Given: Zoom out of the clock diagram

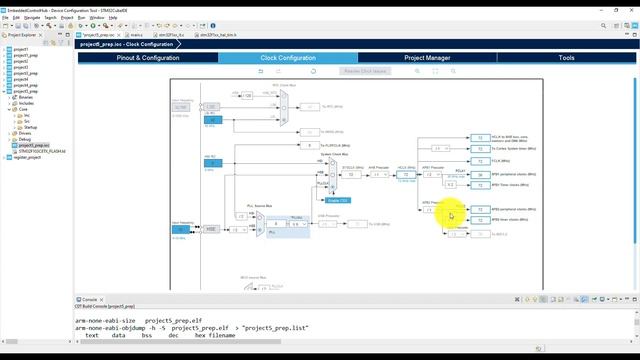Looking at the screenshot, I should coord(453,71).
